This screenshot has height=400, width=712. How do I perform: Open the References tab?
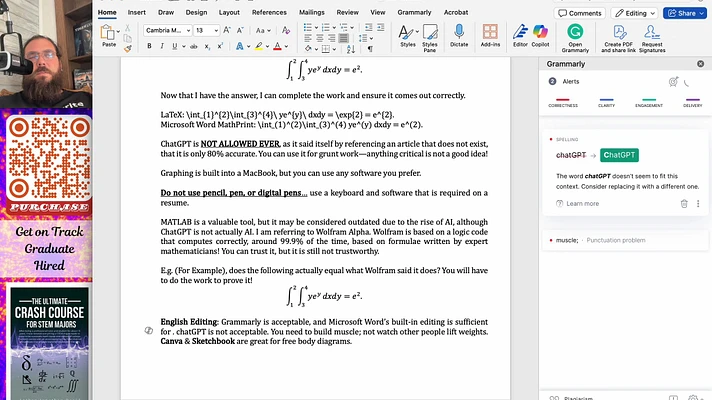(x=269, y=12)
